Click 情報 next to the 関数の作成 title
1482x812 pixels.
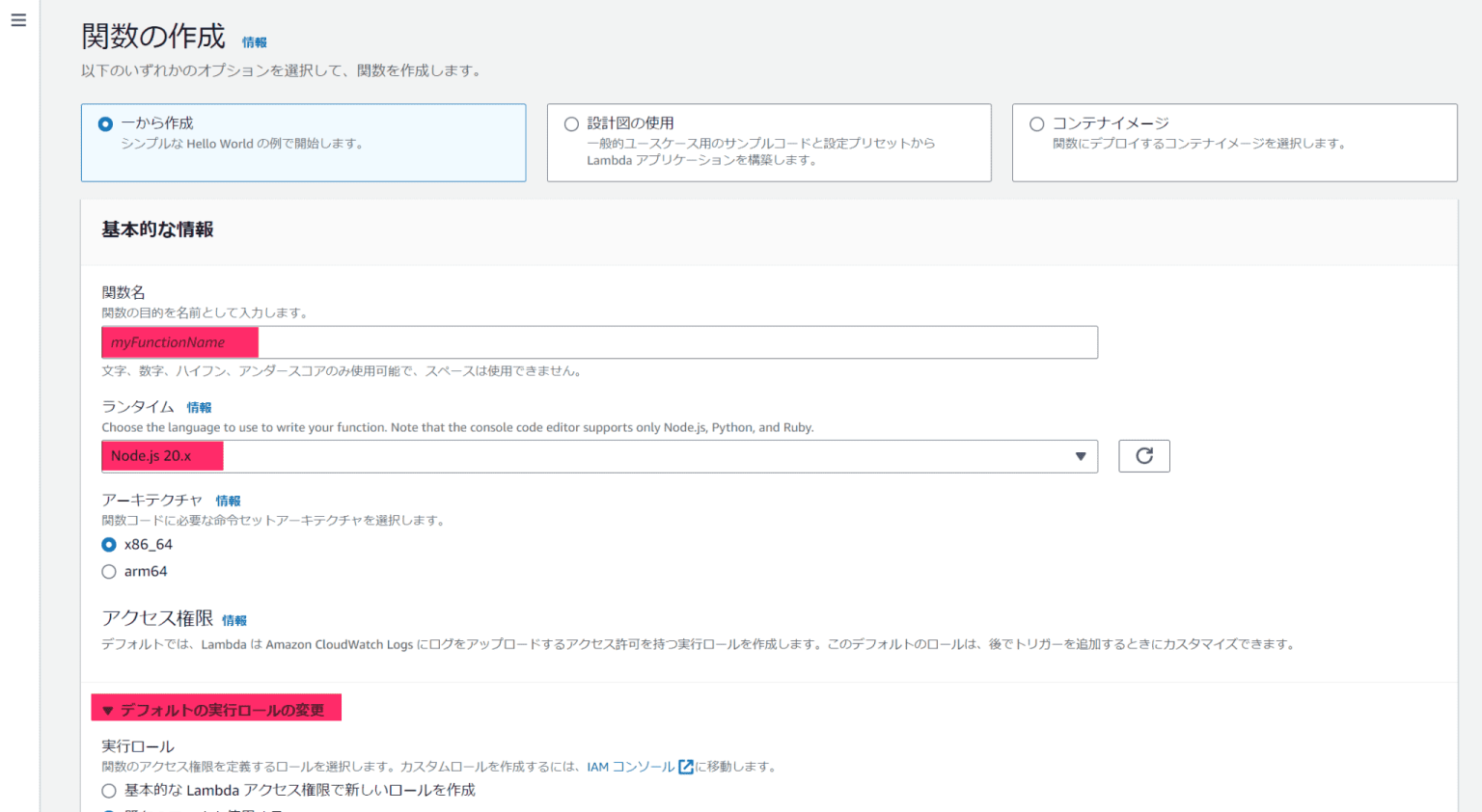click(x=254, y=42)
